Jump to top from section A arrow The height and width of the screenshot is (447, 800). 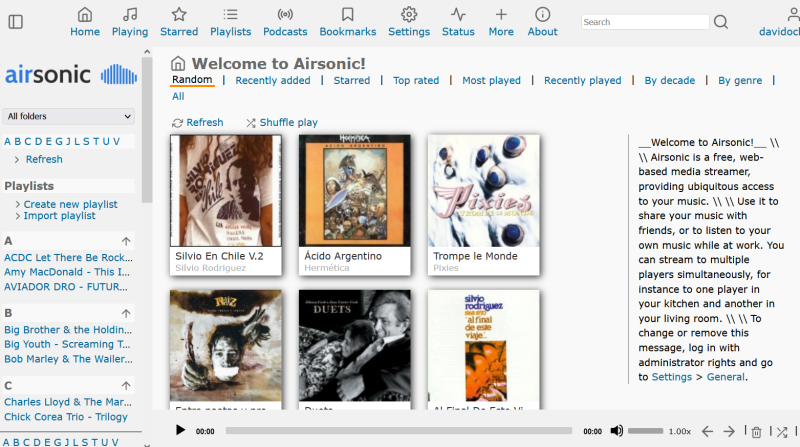pyautogui.click(x=126, y=241)
